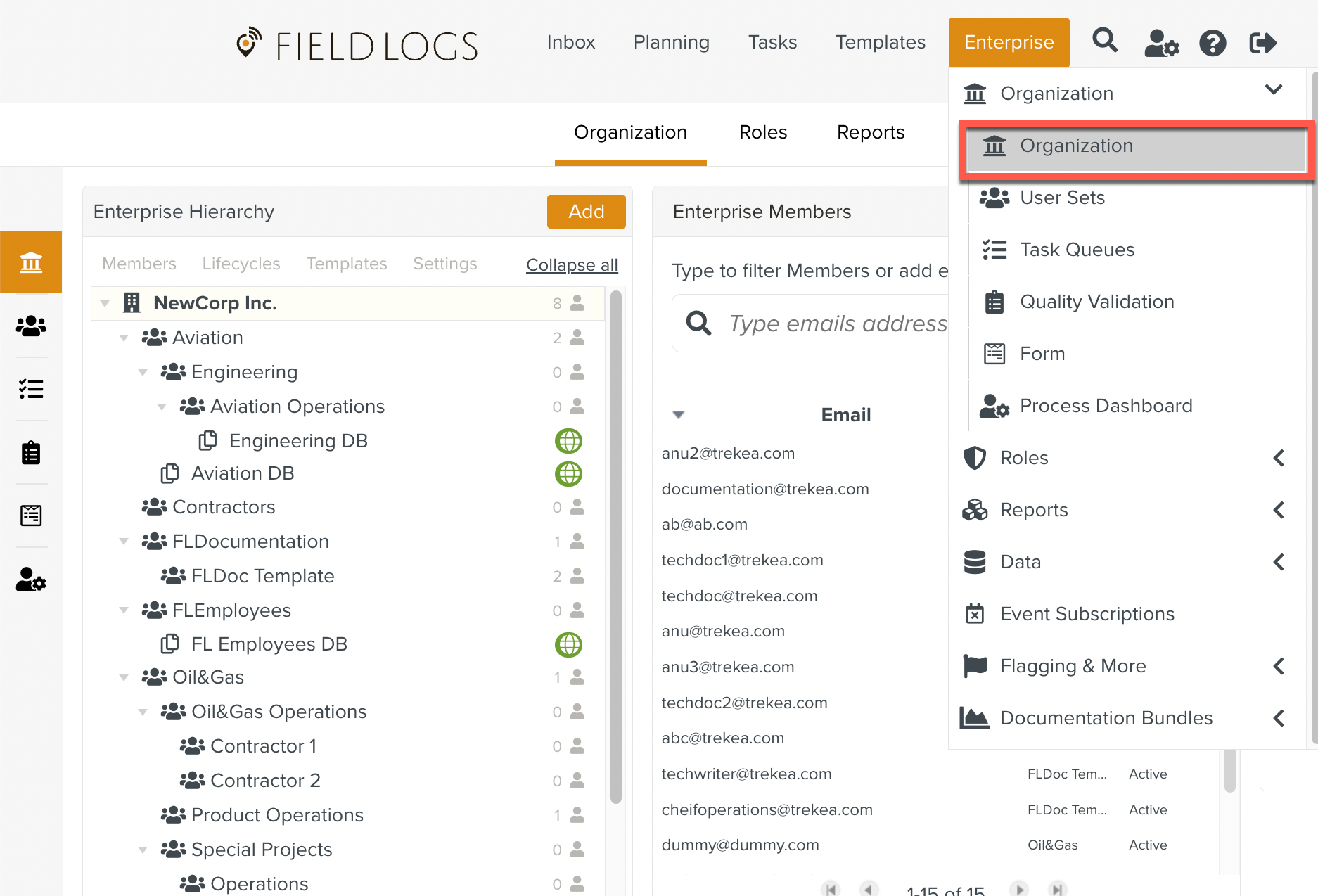The width and height of the screenshot is (1318, 896).
Task: Click the globe icon beside Engineering DB
Action: coord(568,441)
